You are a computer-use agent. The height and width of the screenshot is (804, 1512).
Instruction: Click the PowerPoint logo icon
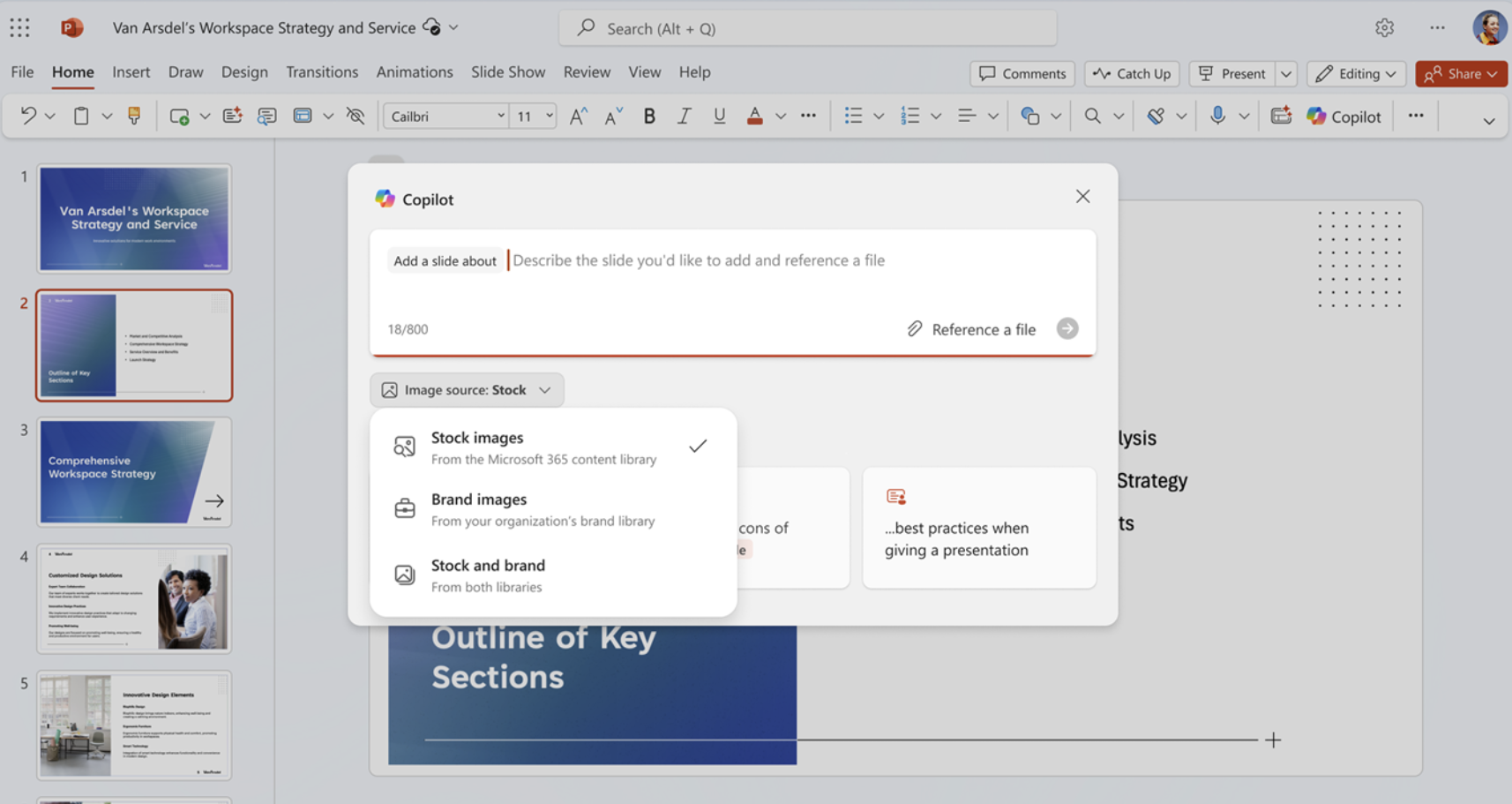[72, 27]
